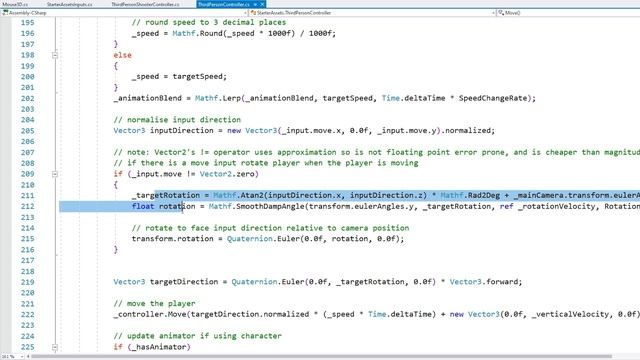Click the 'else' keyword on line 198
Viewport: 640px width, 360px height.
[x=122, y=55]
